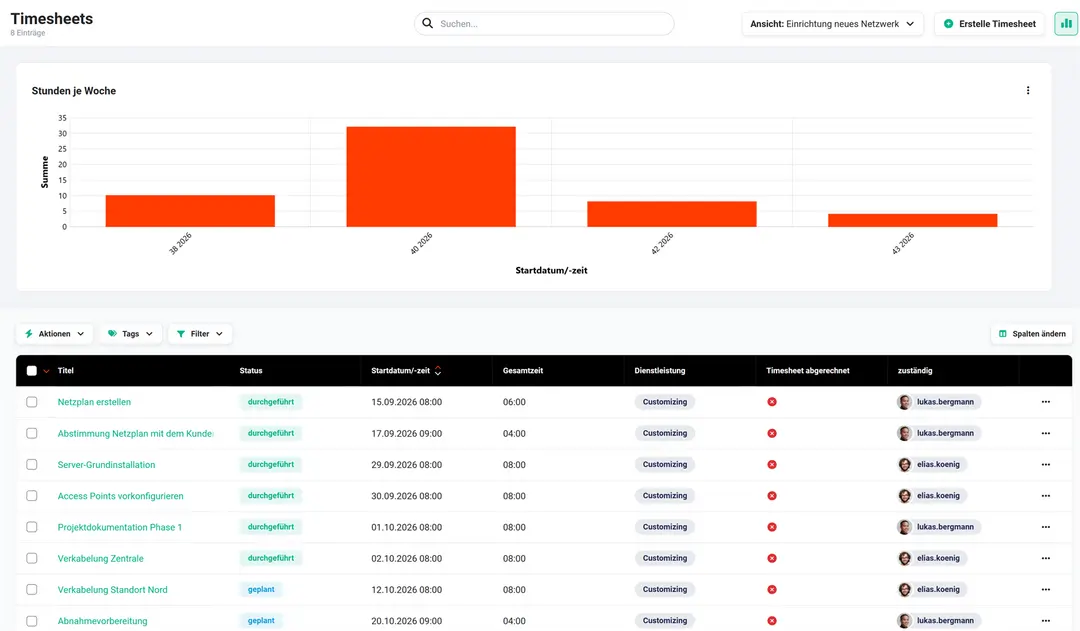The height and width of the screenshot is (631, 1080).
Task: Expand the Filter dropdown
Action: [200, 333]
